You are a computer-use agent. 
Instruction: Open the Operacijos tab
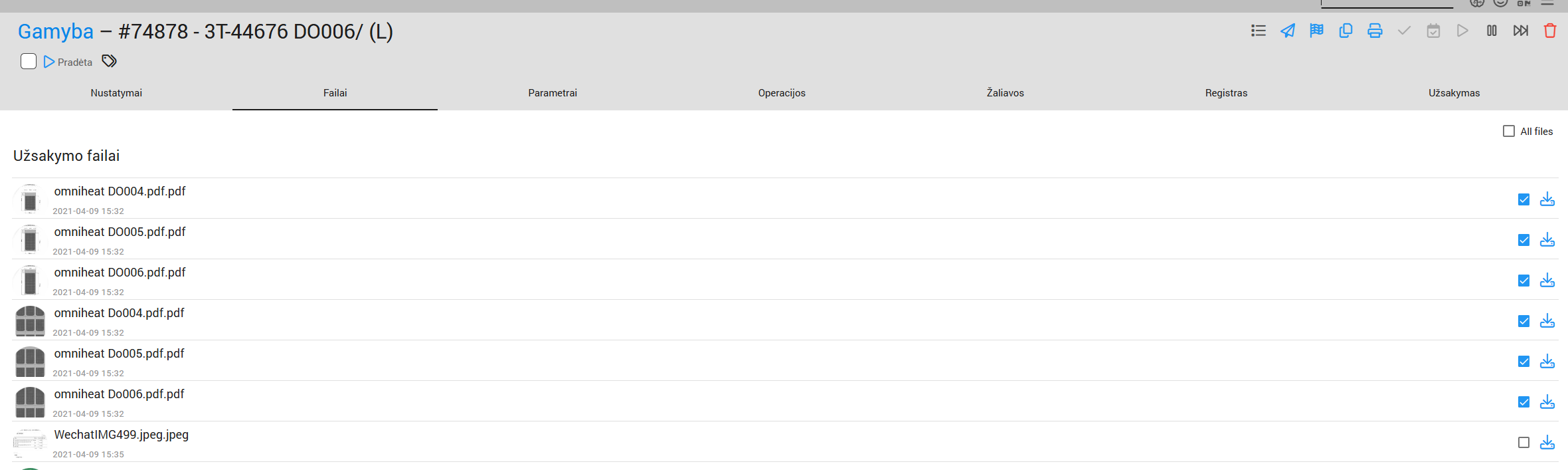click(x=782, y=93)
